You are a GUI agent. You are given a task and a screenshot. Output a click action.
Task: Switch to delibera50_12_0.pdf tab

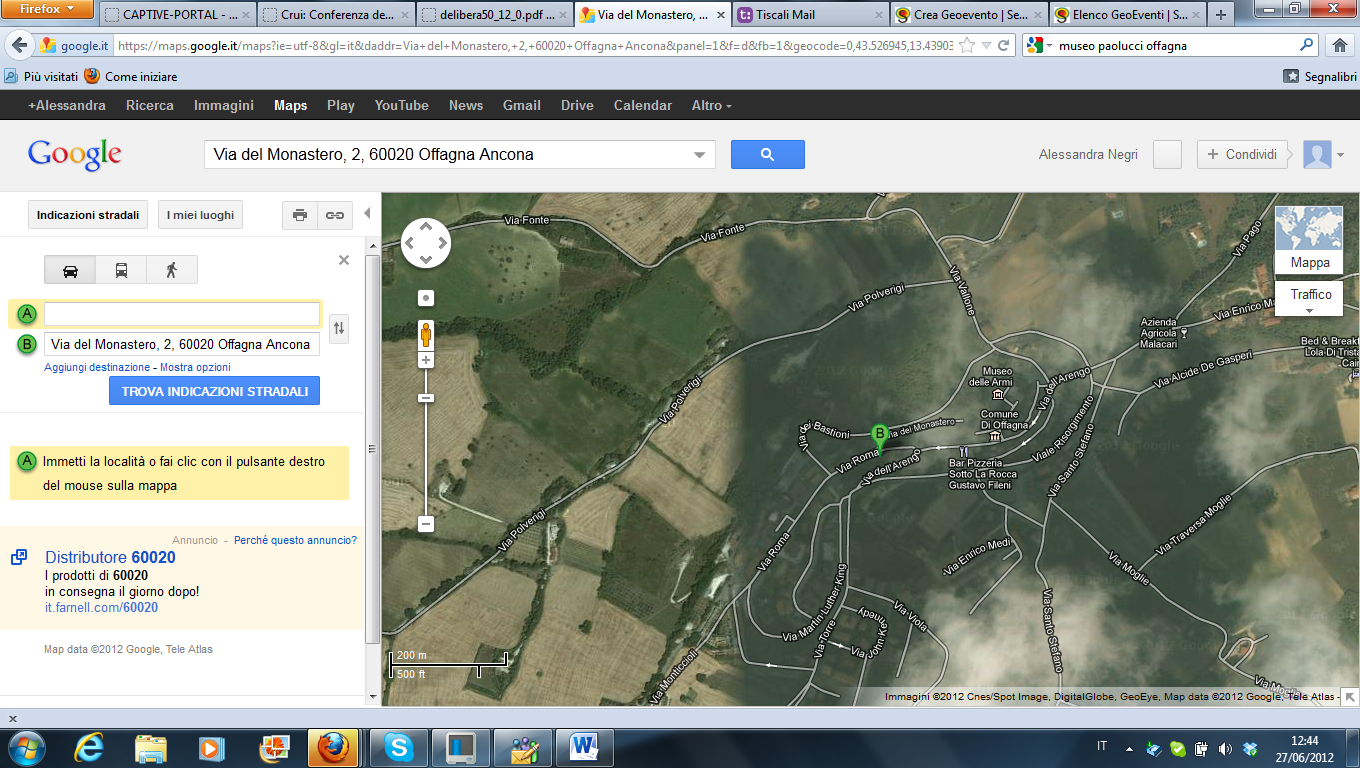click(x=493, y=15)
